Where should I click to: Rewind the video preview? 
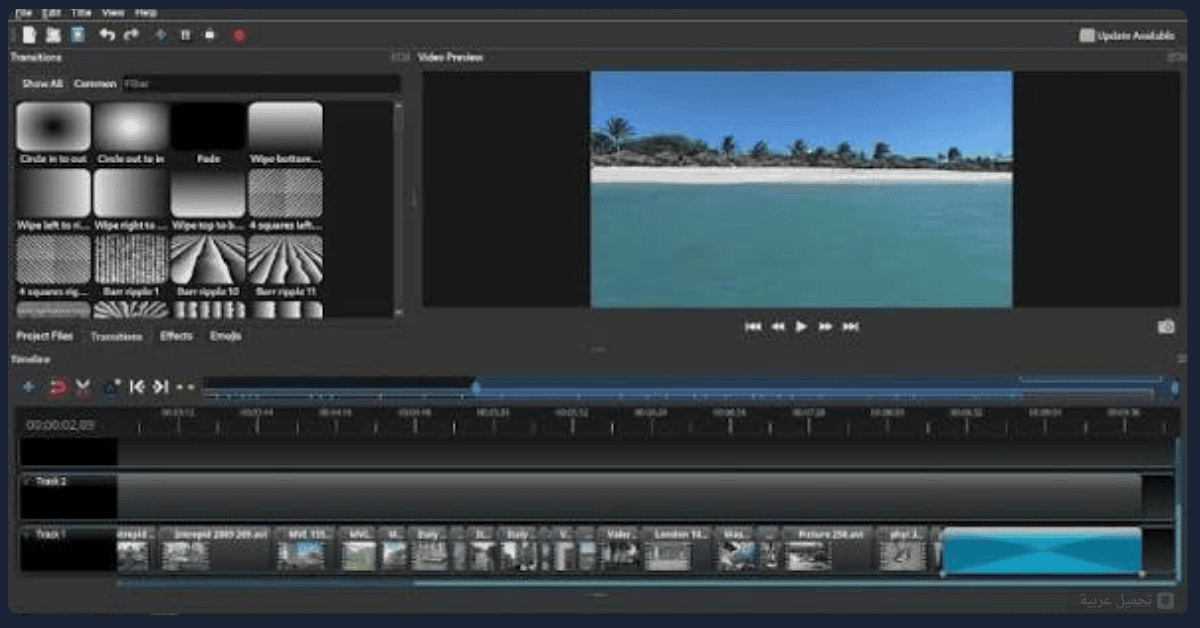click(x=778, y=327)
